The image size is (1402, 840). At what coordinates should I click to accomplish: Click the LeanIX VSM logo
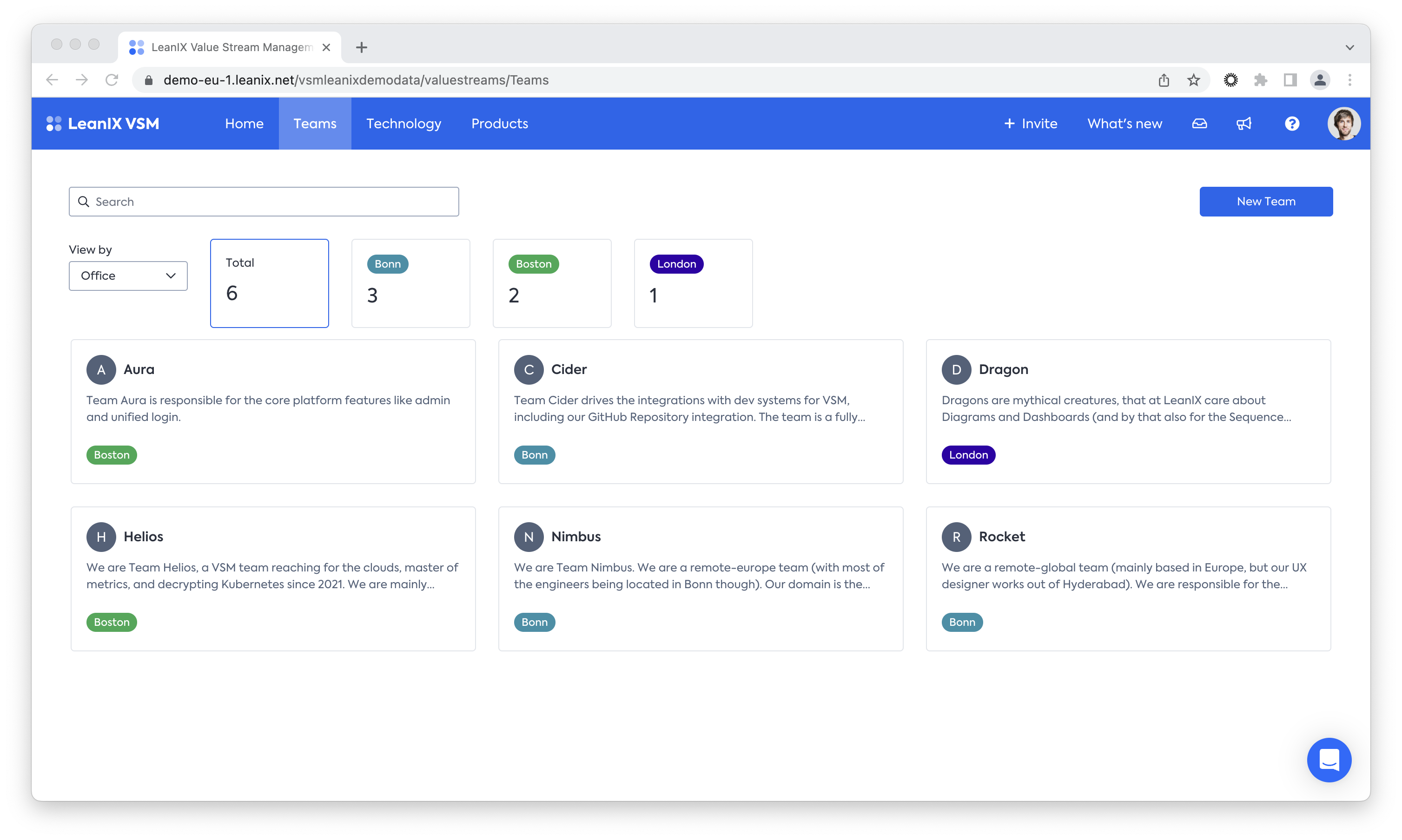pyautogui.click(x=102, y=124)
